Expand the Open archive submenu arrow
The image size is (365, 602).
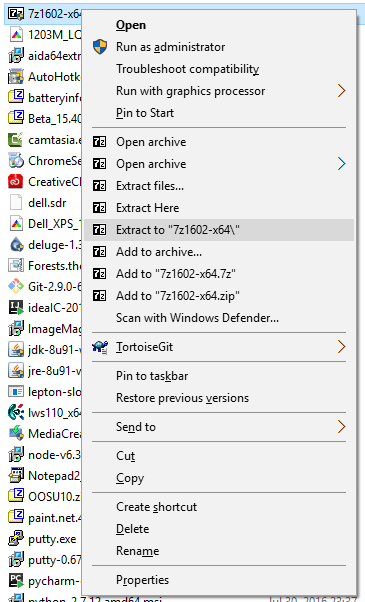point(341,164)
